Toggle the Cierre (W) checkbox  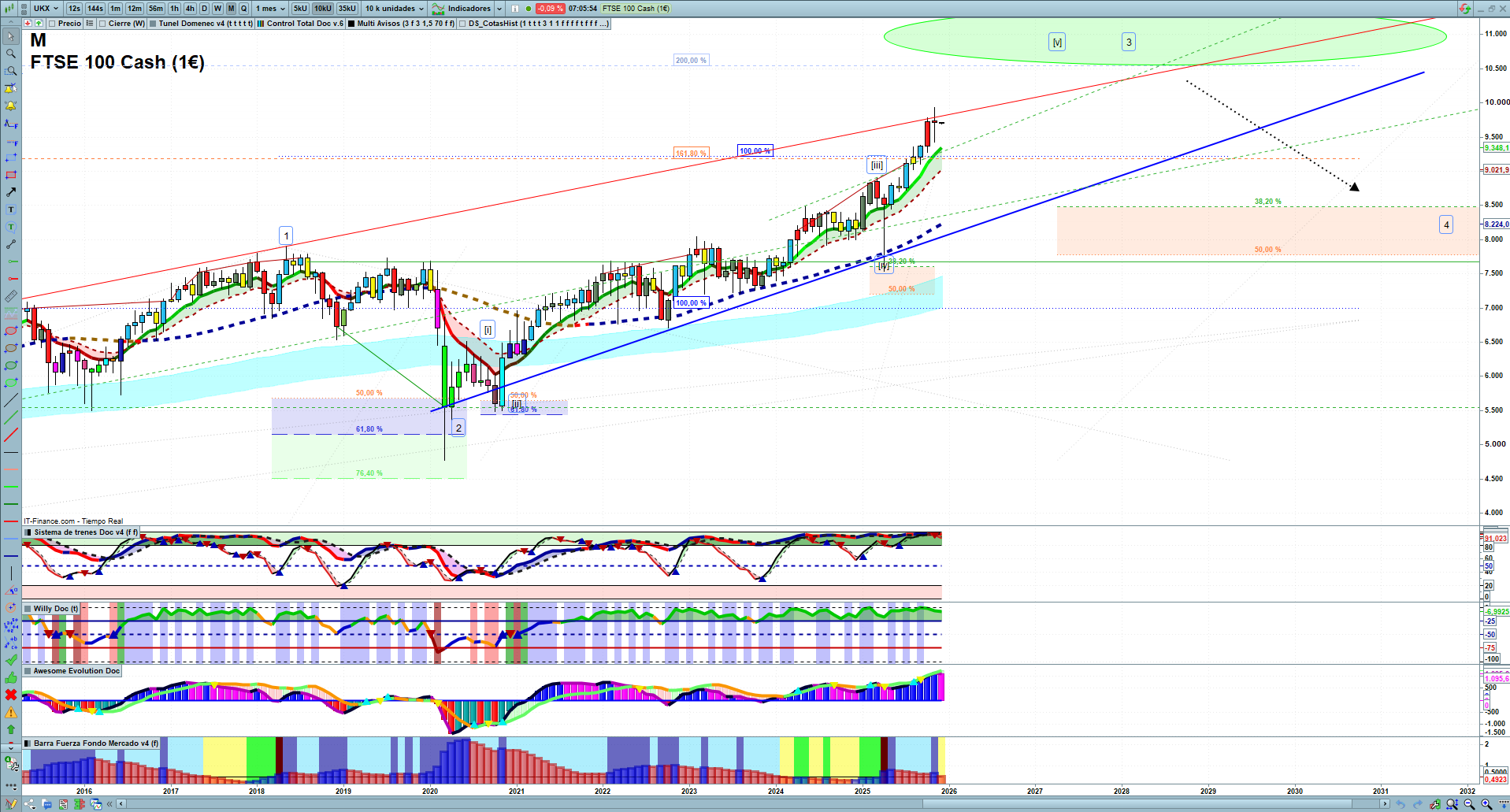coord(102,24)
